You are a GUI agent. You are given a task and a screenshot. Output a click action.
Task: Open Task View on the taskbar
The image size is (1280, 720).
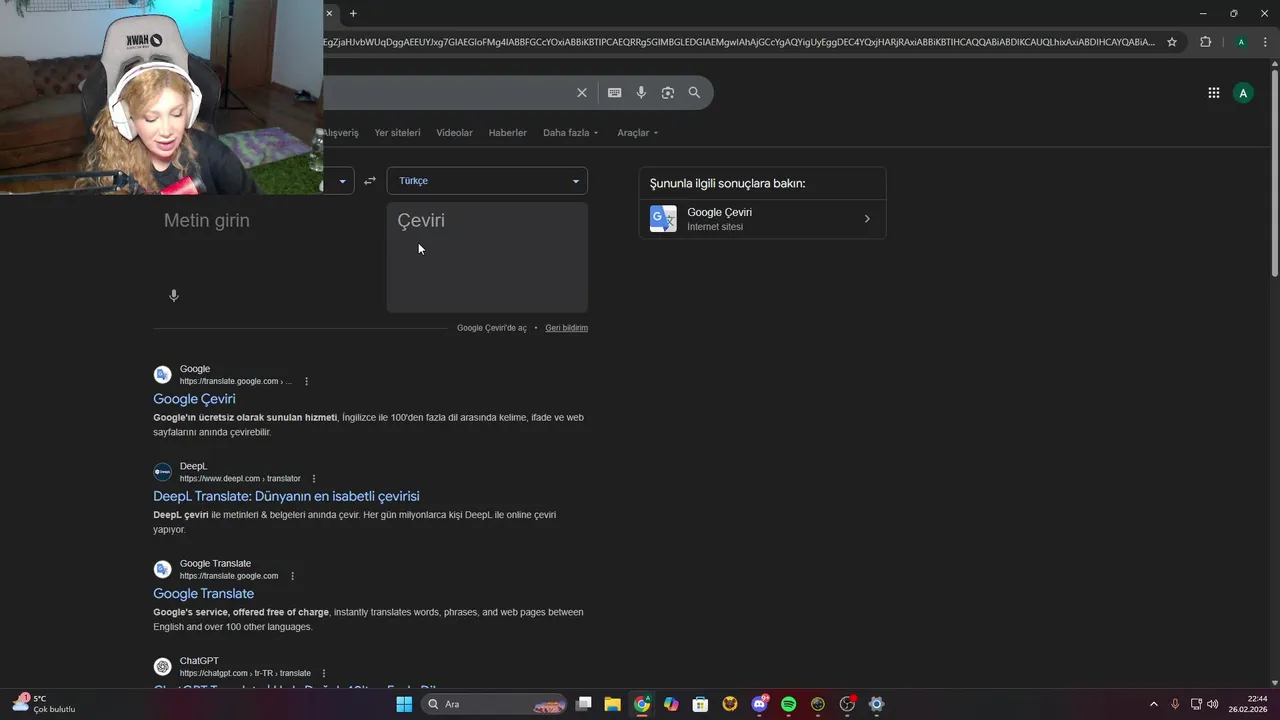tap(584, 704)
